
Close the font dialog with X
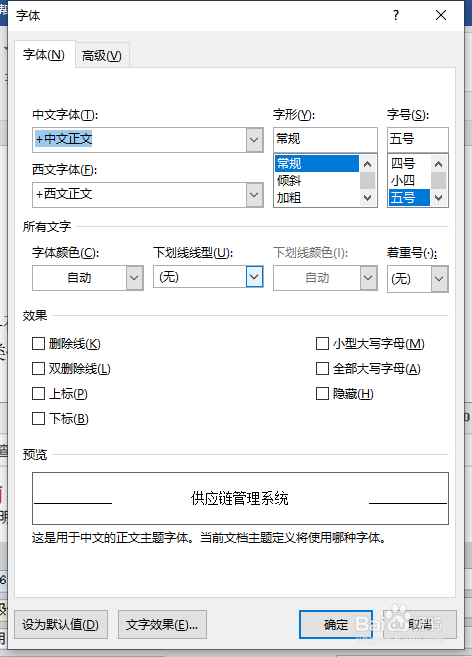click(441, 16)
